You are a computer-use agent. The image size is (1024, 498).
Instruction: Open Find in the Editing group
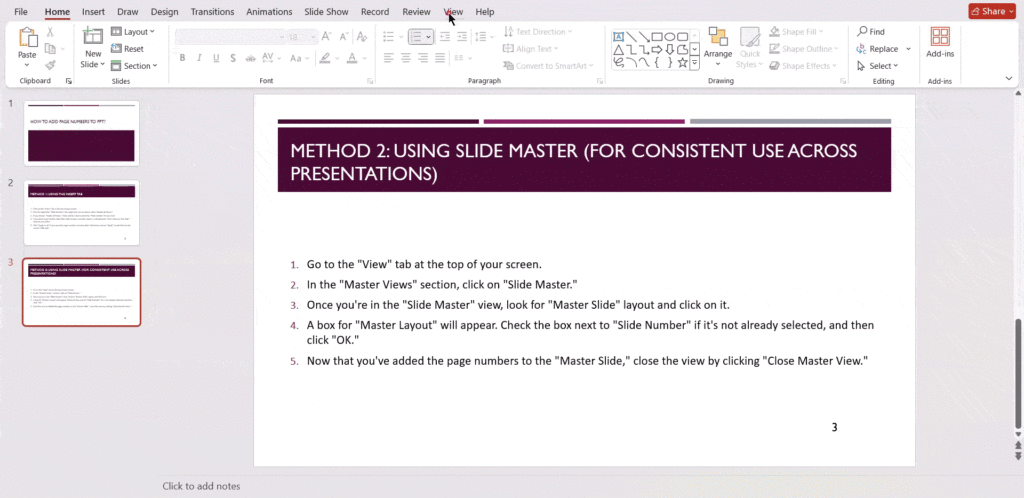[x=870, y=32]
